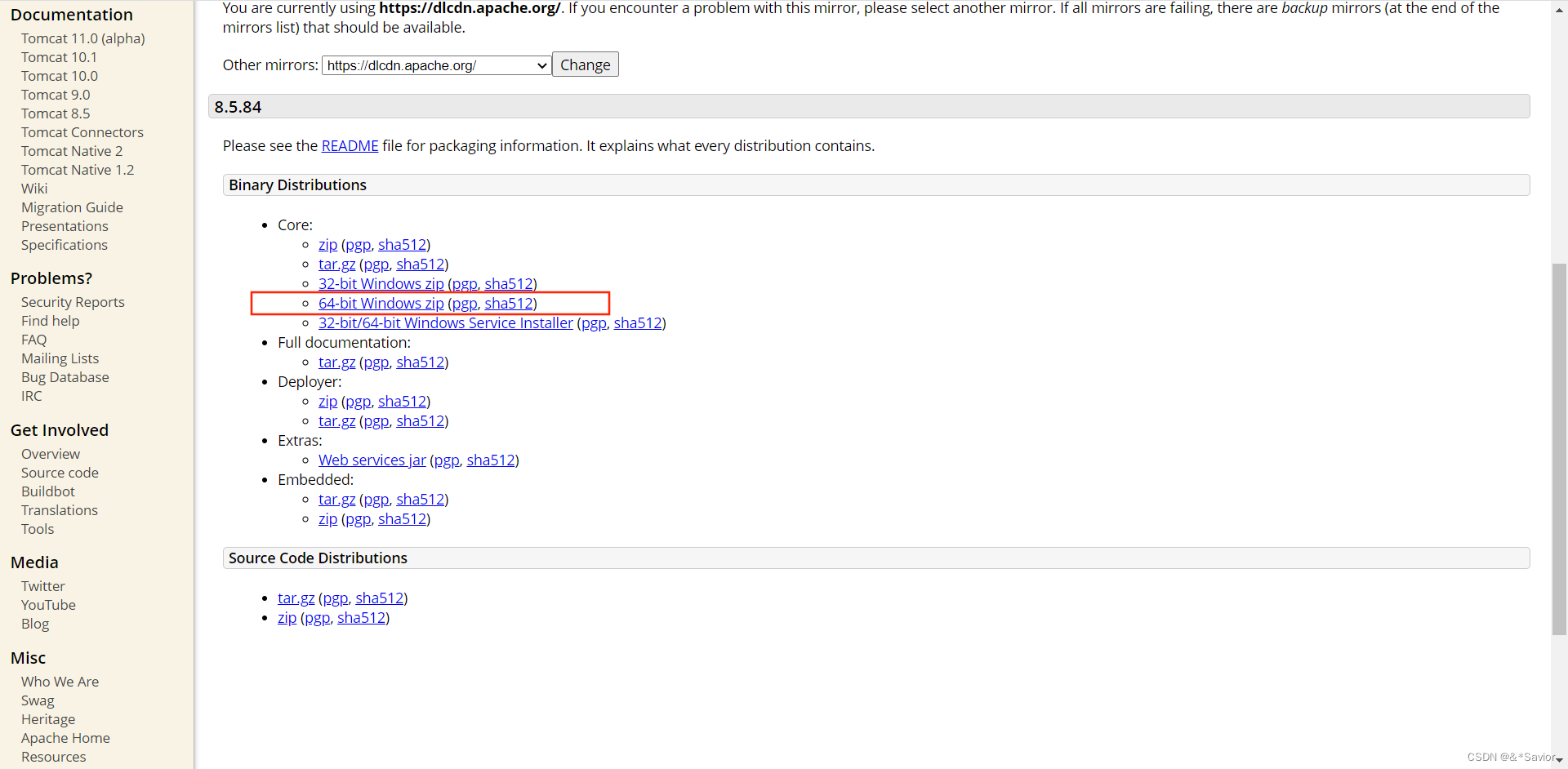The image size is (1568, 769).
Task: Download the Web services jar
Action: coord(372,460)
